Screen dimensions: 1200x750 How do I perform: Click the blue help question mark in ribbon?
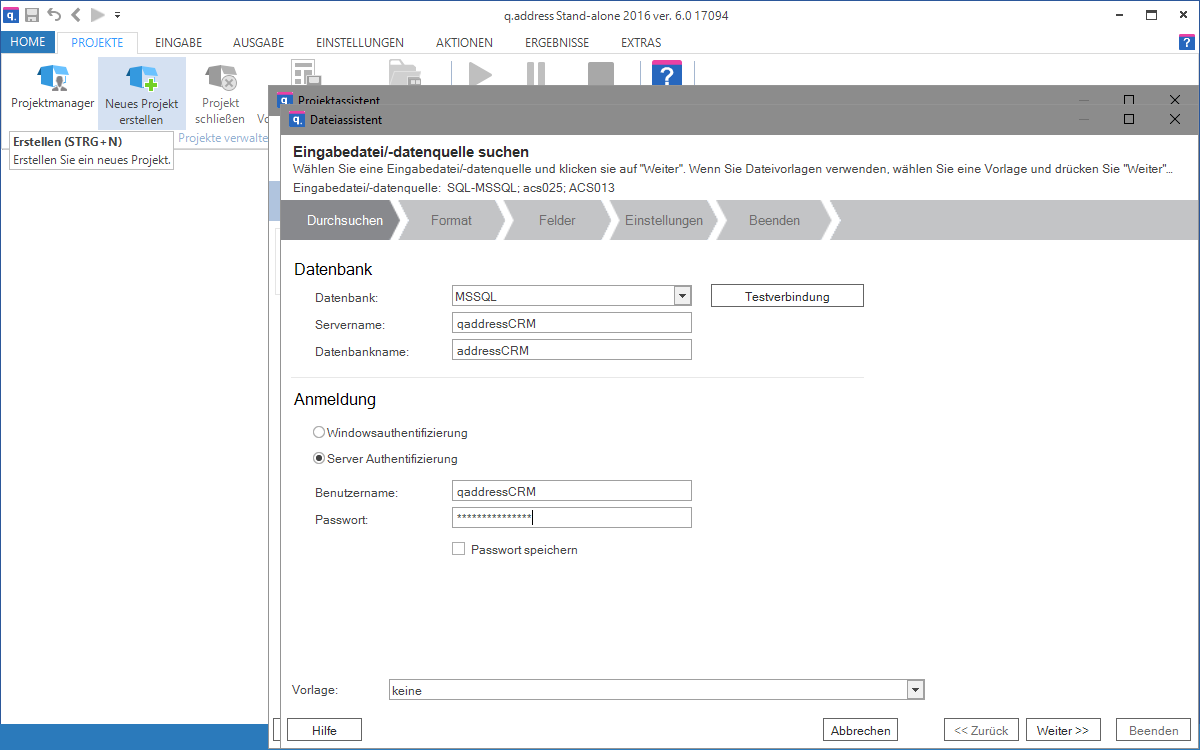[666, 75]
